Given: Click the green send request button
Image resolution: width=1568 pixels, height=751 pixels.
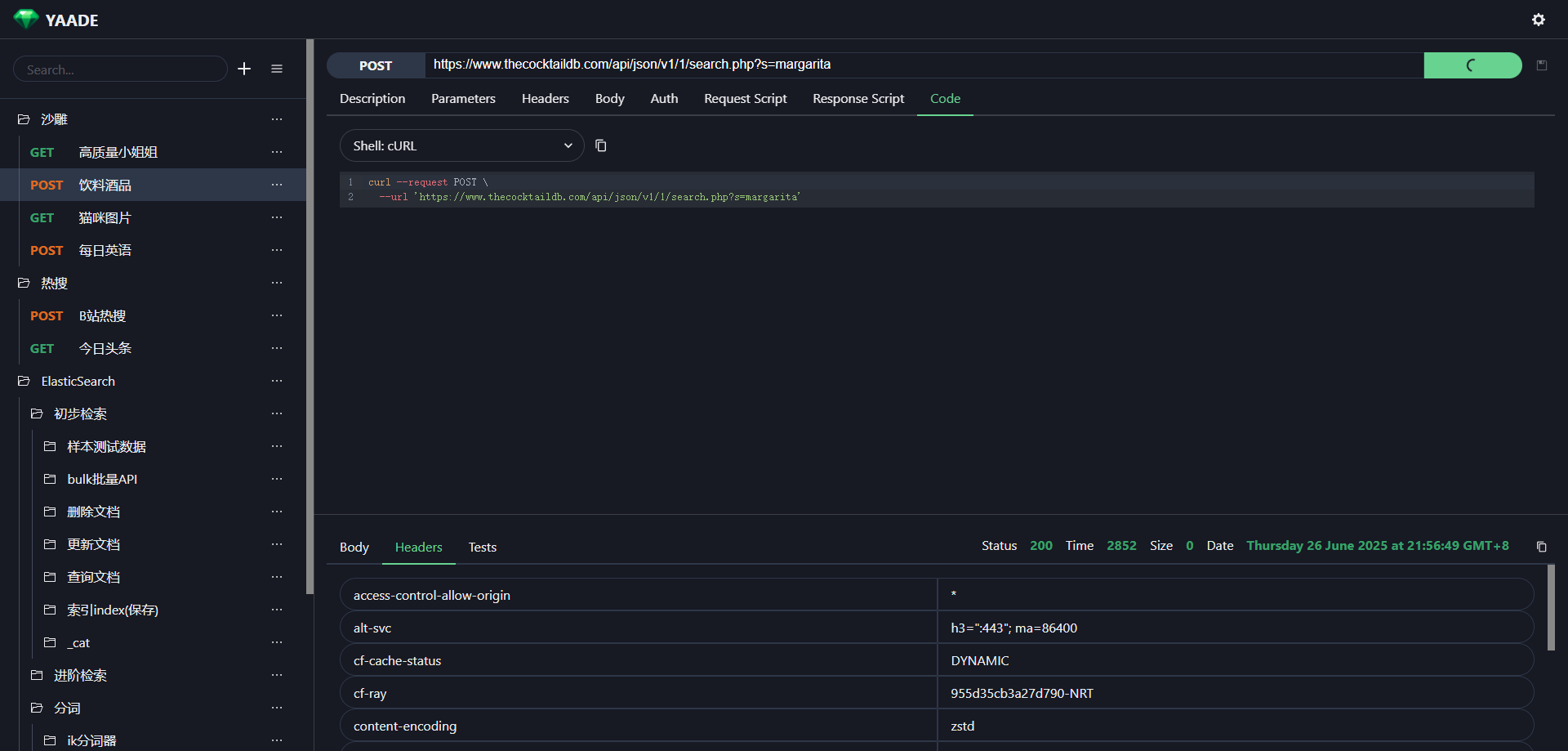Looking at the screenshot, I should tap(1472, 65).
